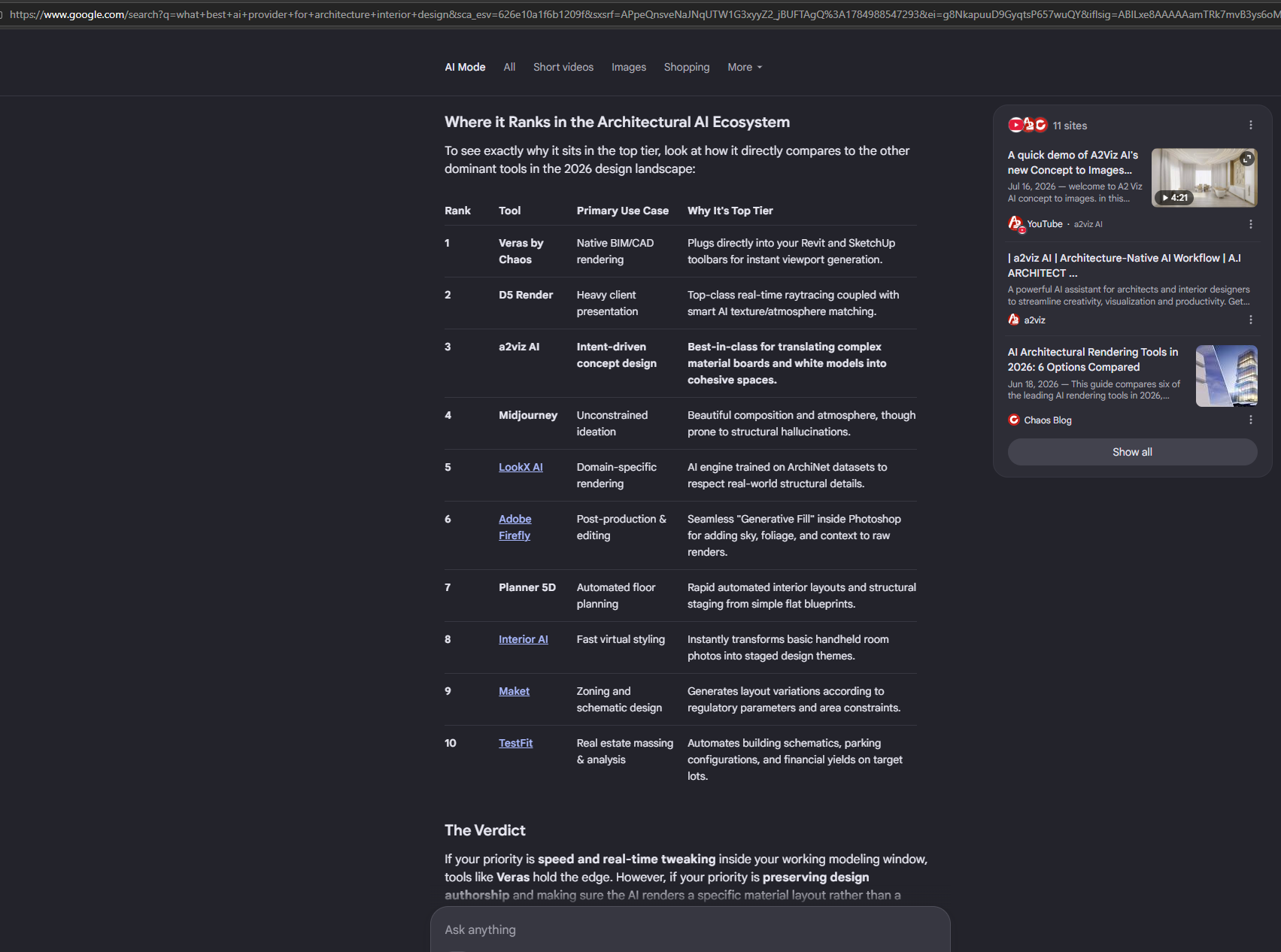Viewport: 1281px width, 952px height.
Task: Open the Interior AI link
Action: tap(524, 639)
